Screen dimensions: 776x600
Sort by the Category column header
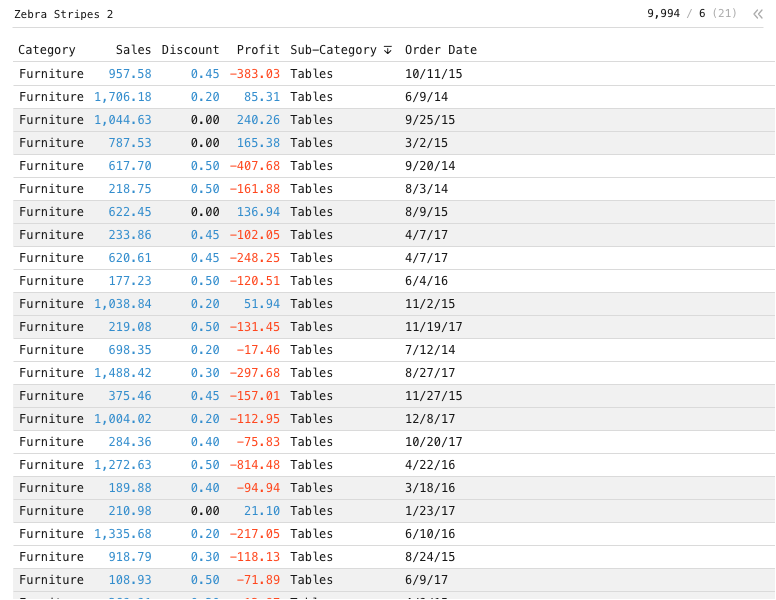point(47,50)
